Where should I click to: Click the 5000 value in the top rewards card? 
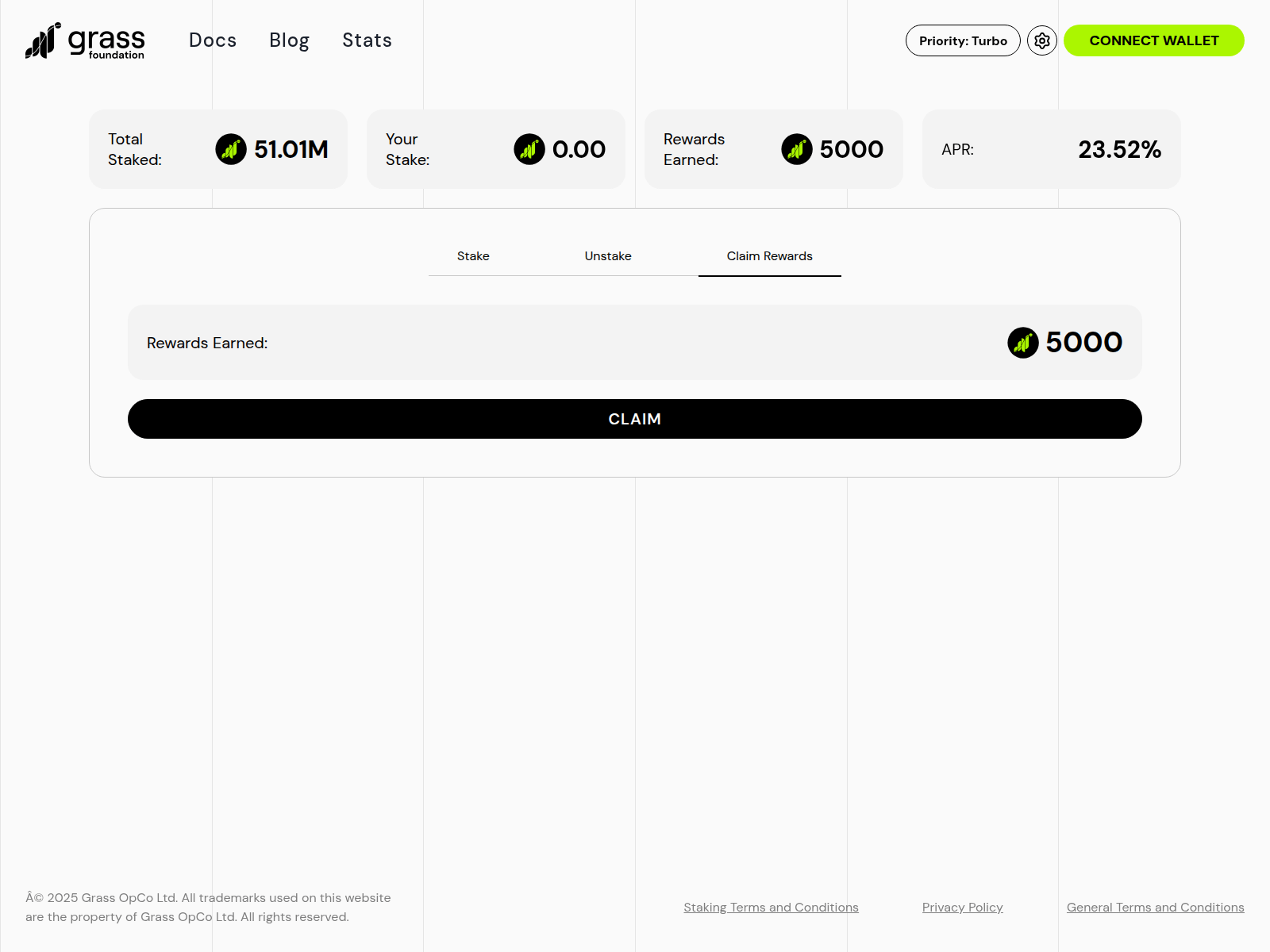click(x=852, y=149)
